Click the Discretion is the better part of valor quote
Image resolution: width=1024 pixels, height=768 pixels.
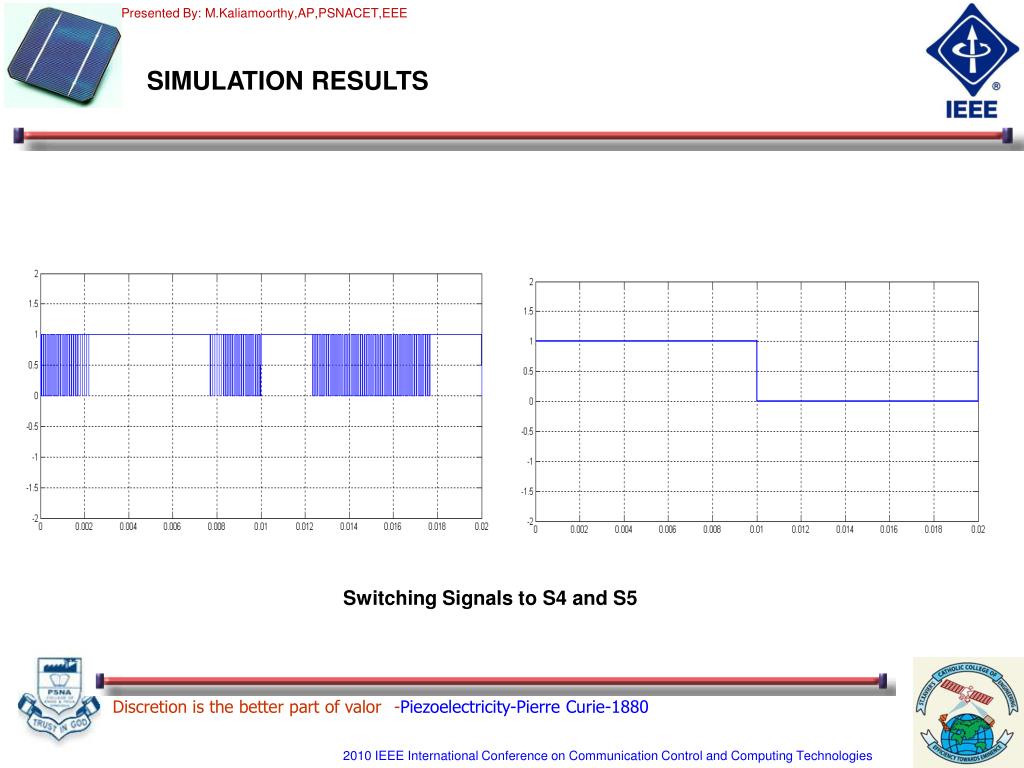click(247, 707)
